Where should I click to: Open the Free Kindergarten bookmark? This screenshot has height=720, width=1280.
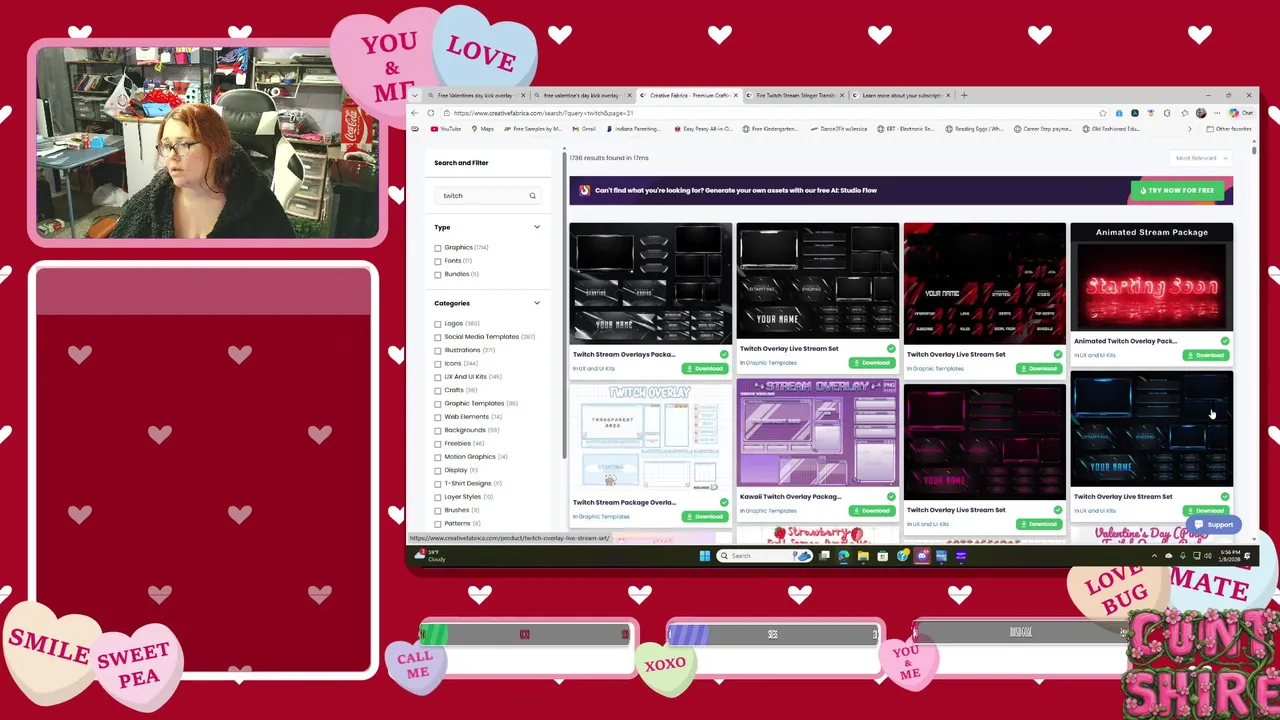[769, 129]
